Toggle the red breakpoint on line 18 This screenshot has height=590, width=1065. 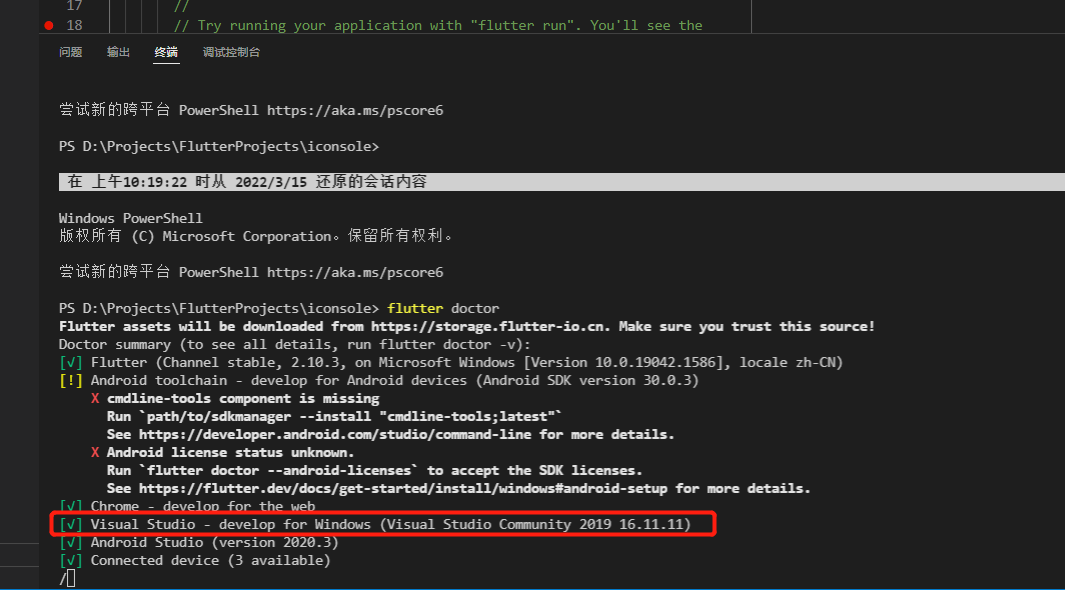click(x=49, y=26)
